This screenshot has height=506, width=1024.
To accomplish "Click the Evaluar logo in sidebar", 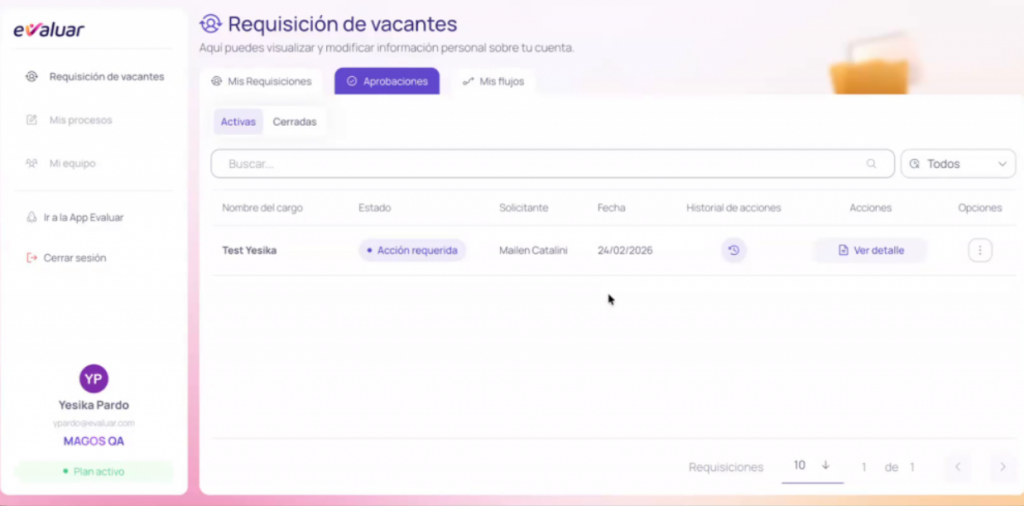I will (48, 30).
